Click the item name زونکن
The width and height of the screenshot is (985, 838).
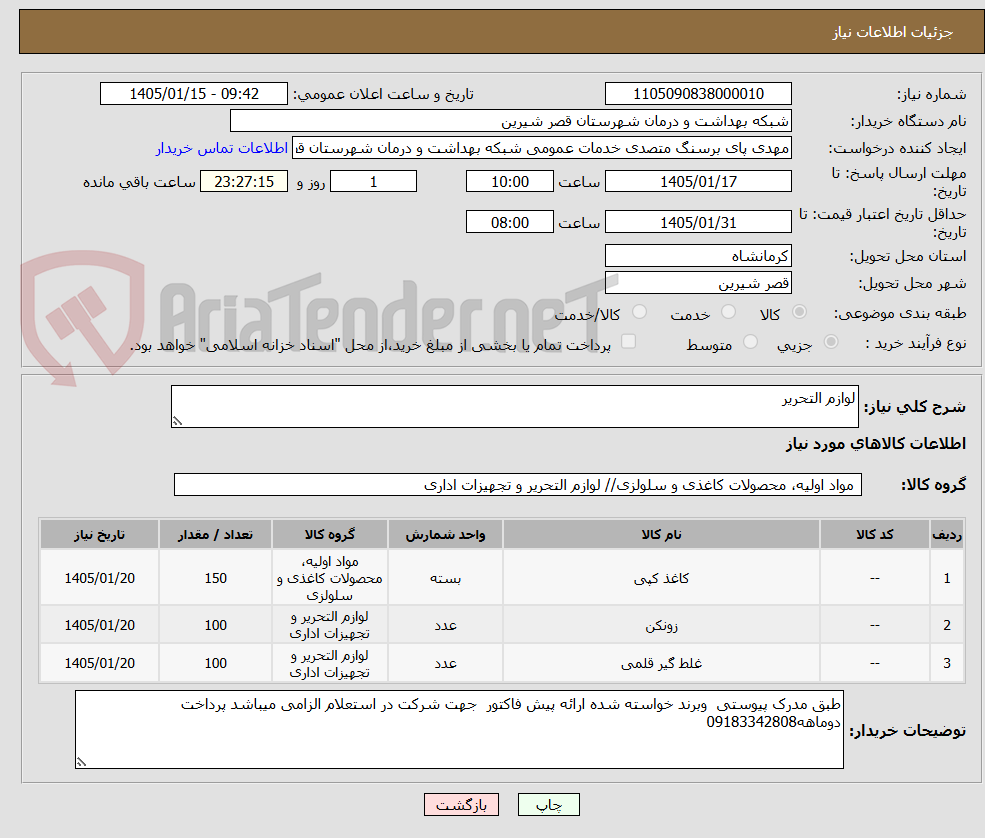tap(661, 626)
